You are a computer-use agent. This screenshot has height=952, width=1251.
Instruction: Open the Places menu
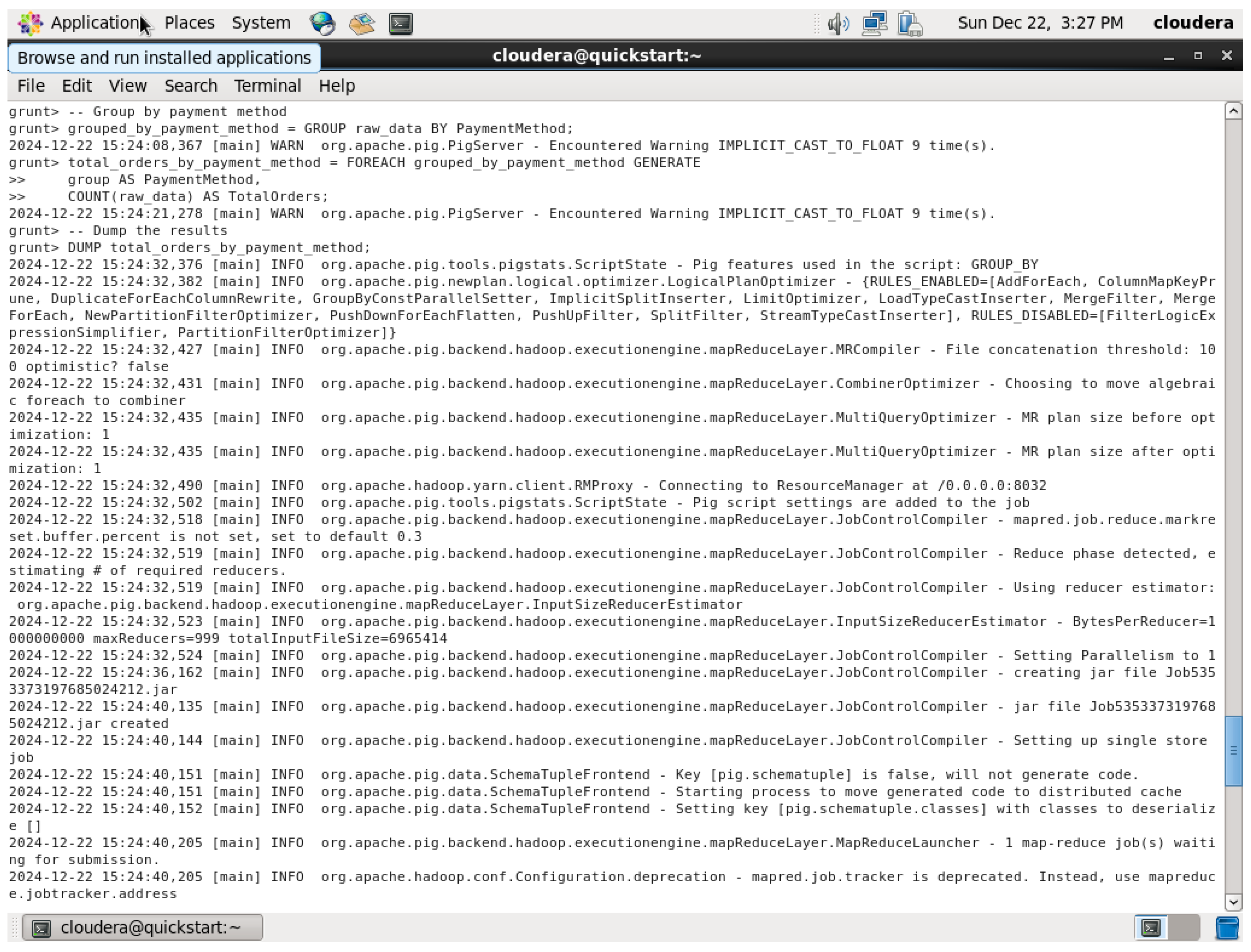[189, 23]
